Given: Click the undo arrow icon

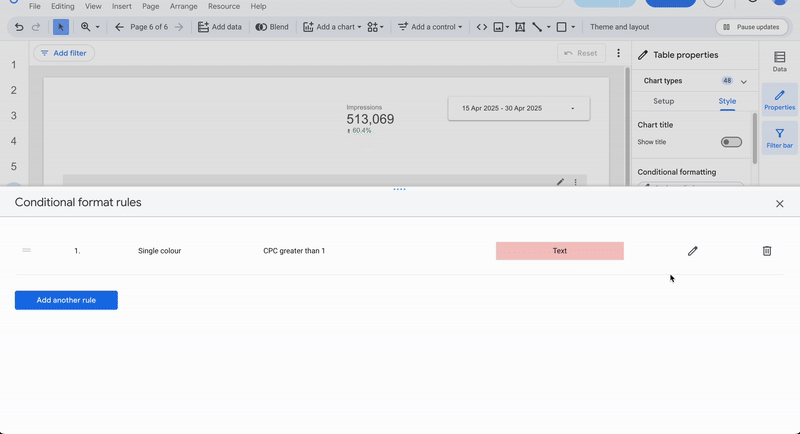Looking at the screenshot, I should click(19, 27).
